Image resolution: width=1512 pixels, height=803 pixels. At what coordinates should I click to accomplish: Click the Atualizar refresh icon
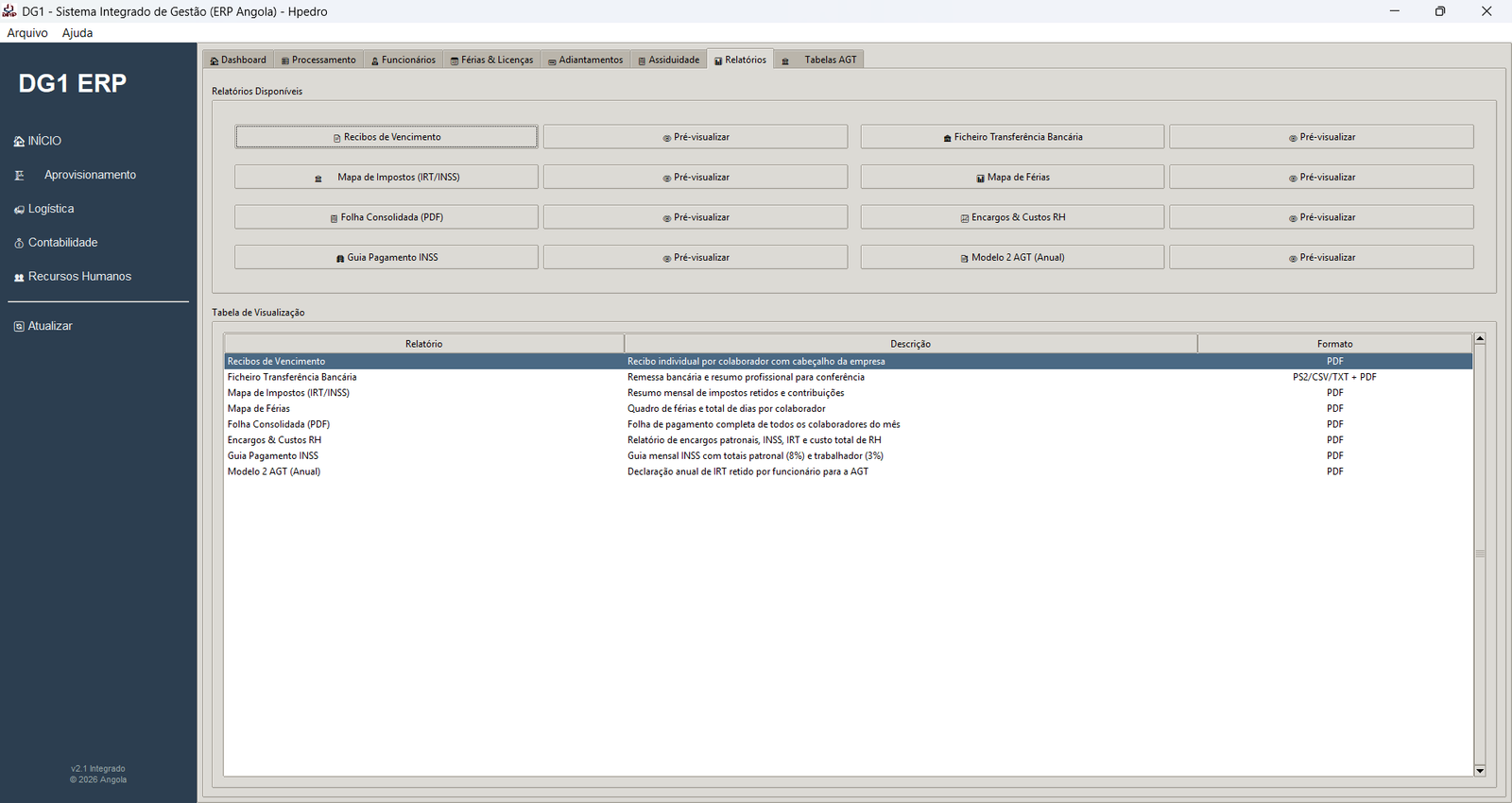tap(19, 327)
